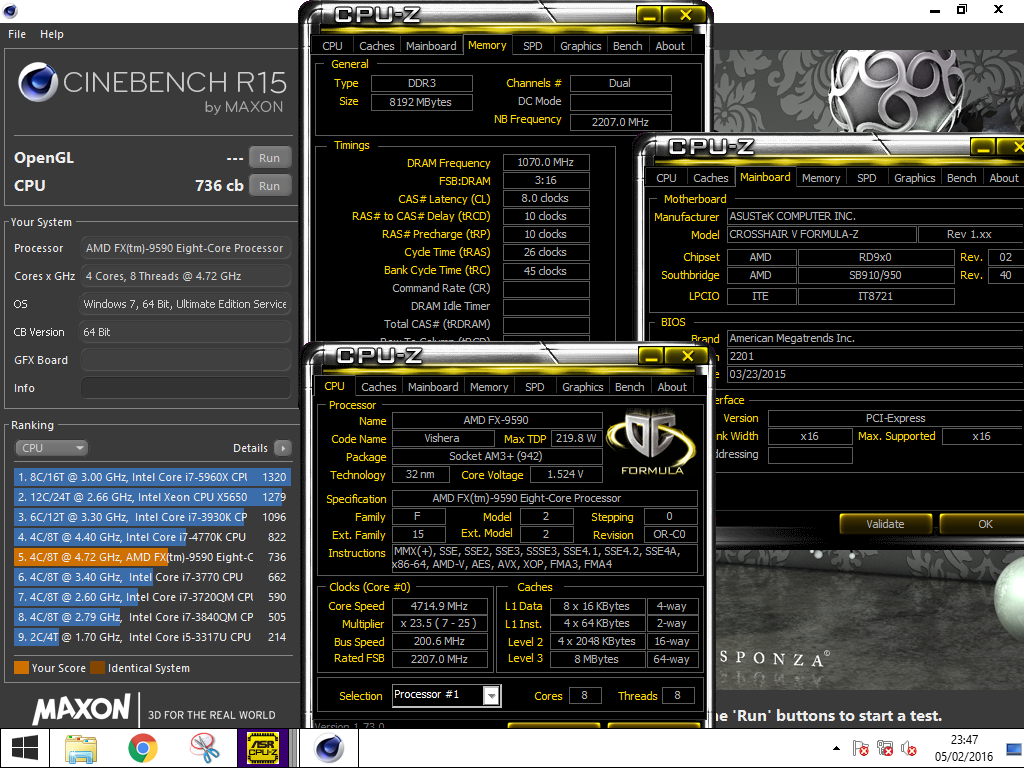Screen dimensions: 1024x768
Task: Click the GFX Board field
Action: pos(185,360)
